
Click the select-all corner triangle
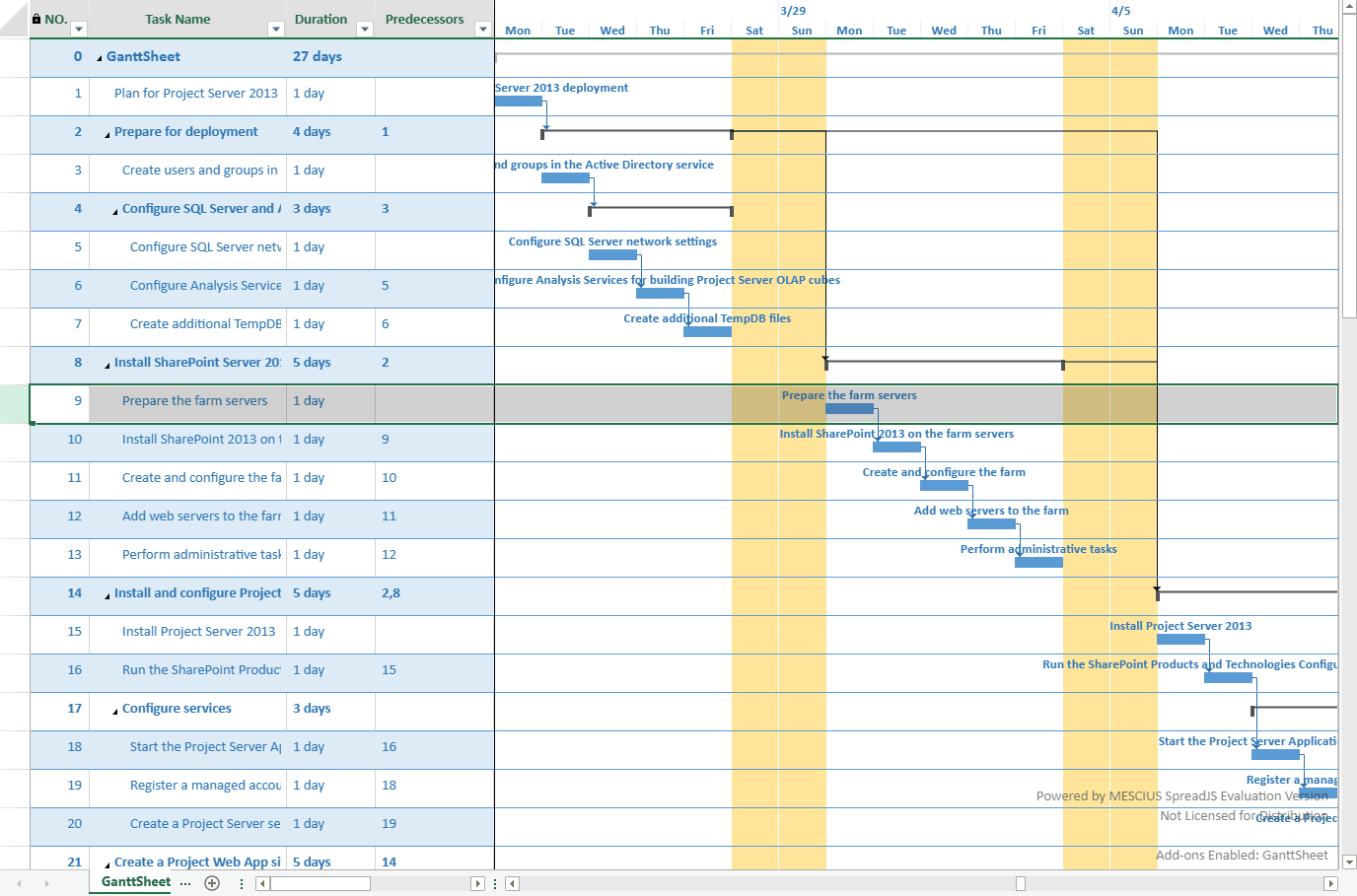[x=14, y=20]
